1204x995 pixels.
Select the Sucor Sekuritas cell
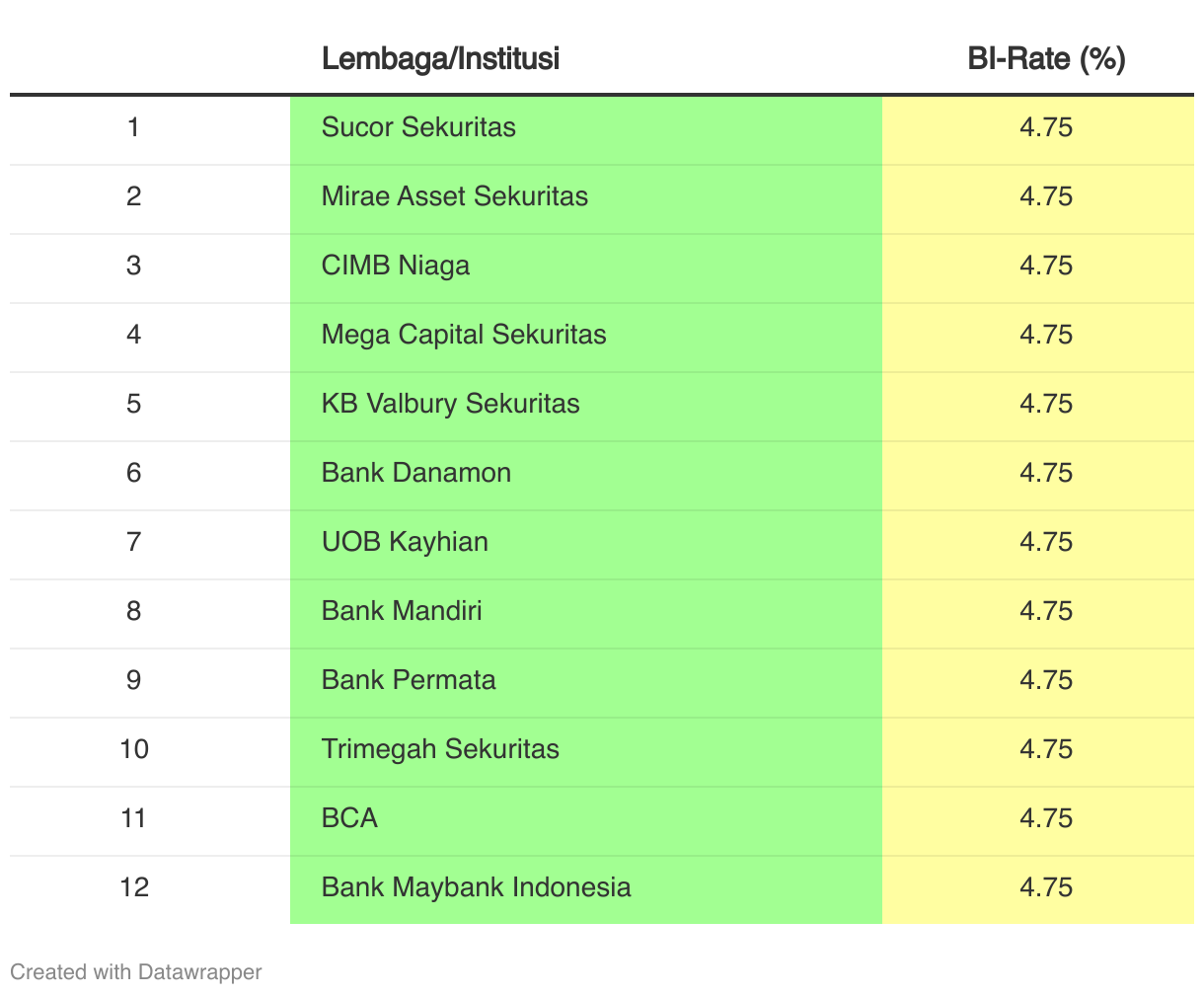click(x=418, y=128)
